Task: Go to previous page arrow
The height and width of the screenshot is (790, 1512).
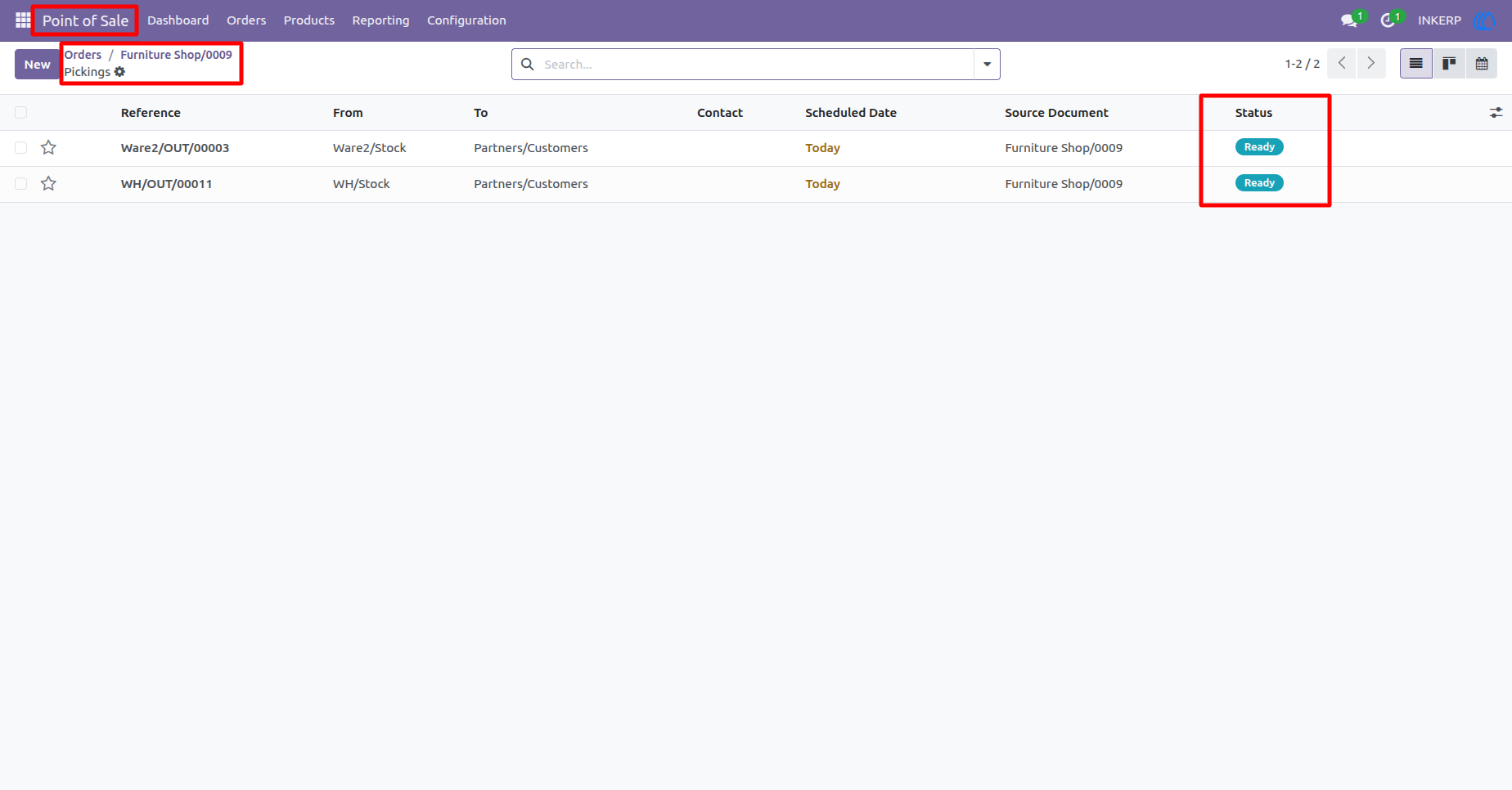Action: [x=1342, y=63]
